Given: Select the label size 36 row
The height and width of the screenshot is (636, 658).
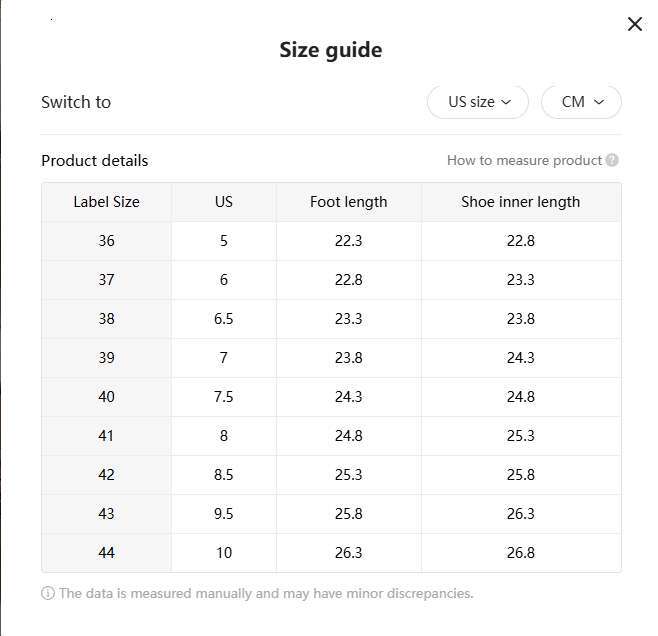Looking at the screenshot, I should click(x=106, y=241).
